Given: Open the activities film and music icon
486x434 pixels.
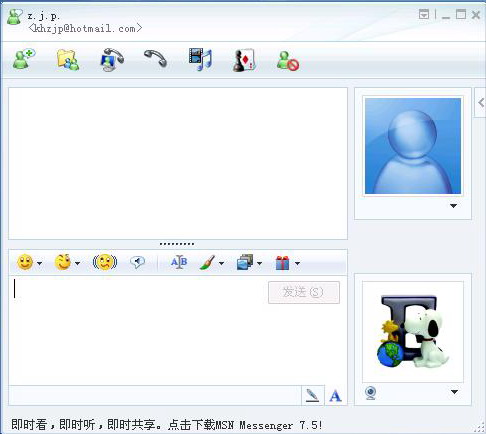Looking at the screenshot, I should click(x=200, y=59).
